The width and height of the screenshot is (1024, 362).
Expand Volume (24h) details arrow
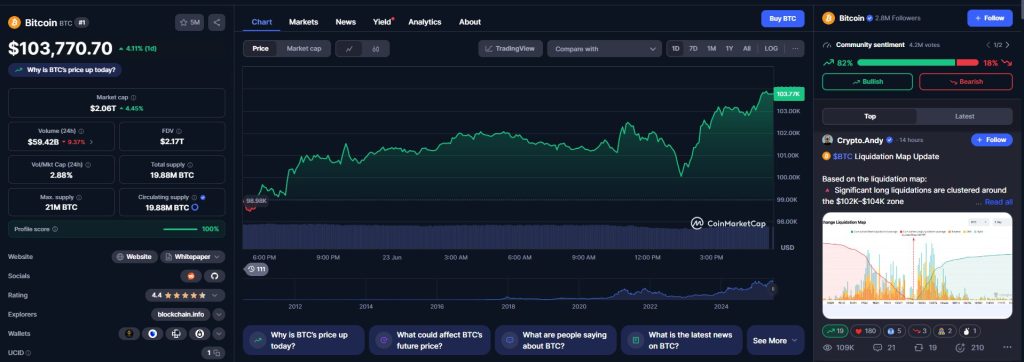pos(91,142)
